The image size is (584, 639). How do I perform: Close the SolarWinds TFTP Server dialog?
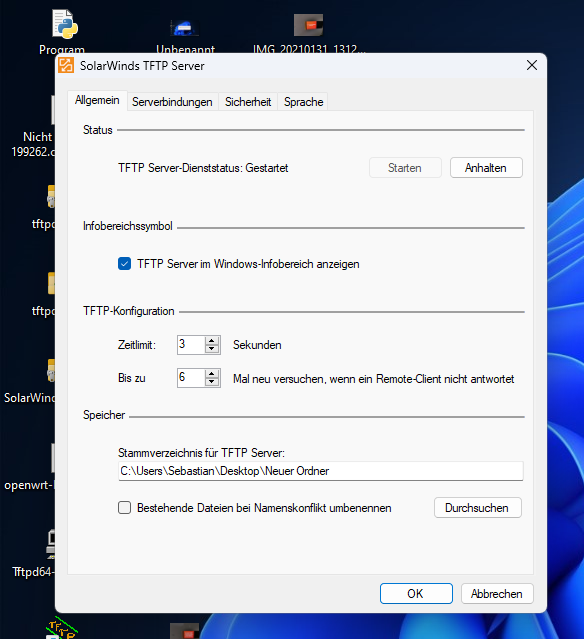pyautogui.click(x=532, y=65)
